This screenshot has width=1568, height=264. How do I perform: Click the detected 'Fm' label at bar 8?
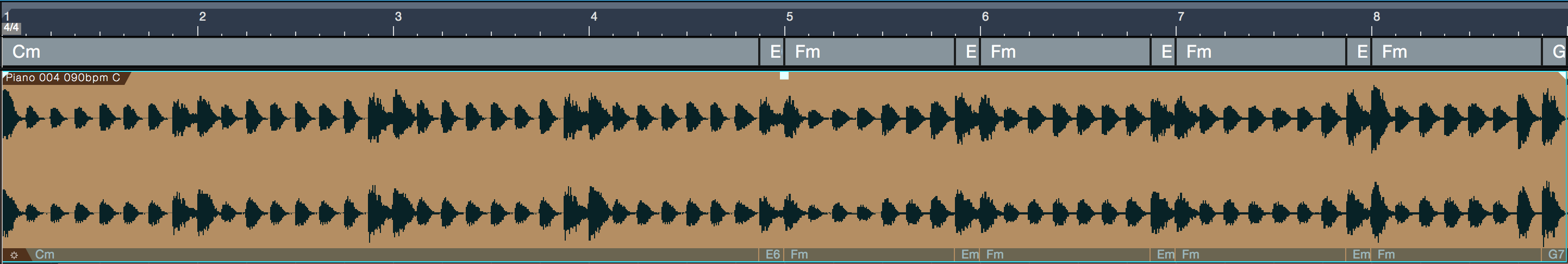click(1386, 254)
